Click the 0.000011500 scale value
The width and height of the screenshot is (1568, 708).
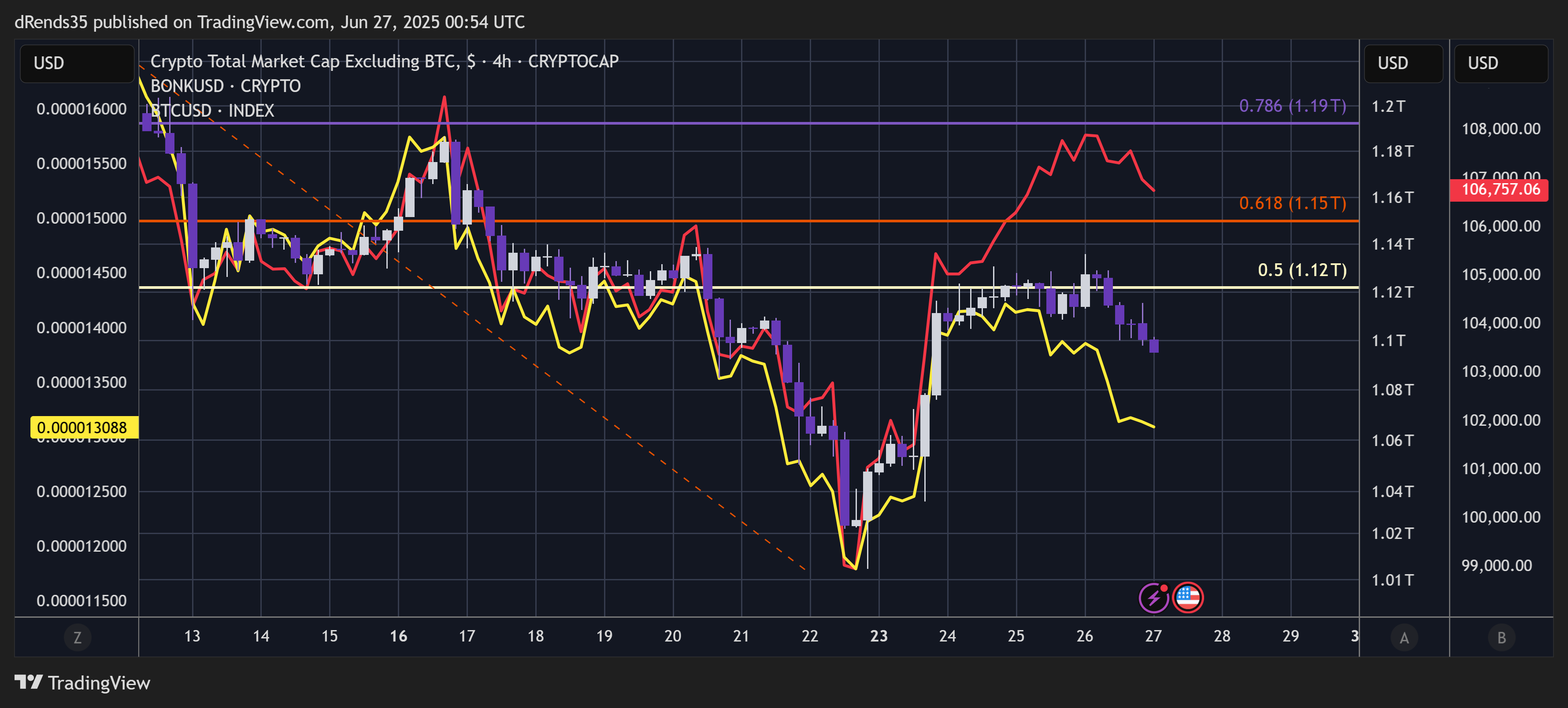(82, 601)
